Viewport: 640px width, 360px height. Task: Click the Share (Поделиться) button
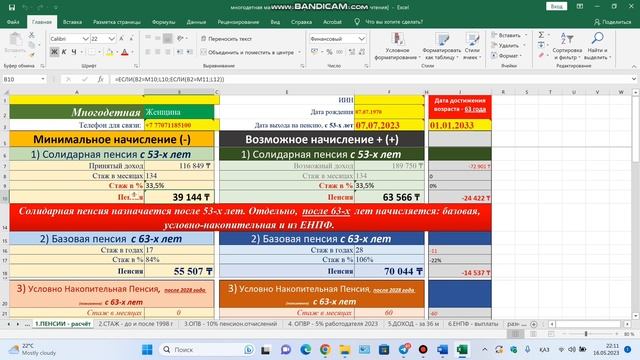point(612,22)
